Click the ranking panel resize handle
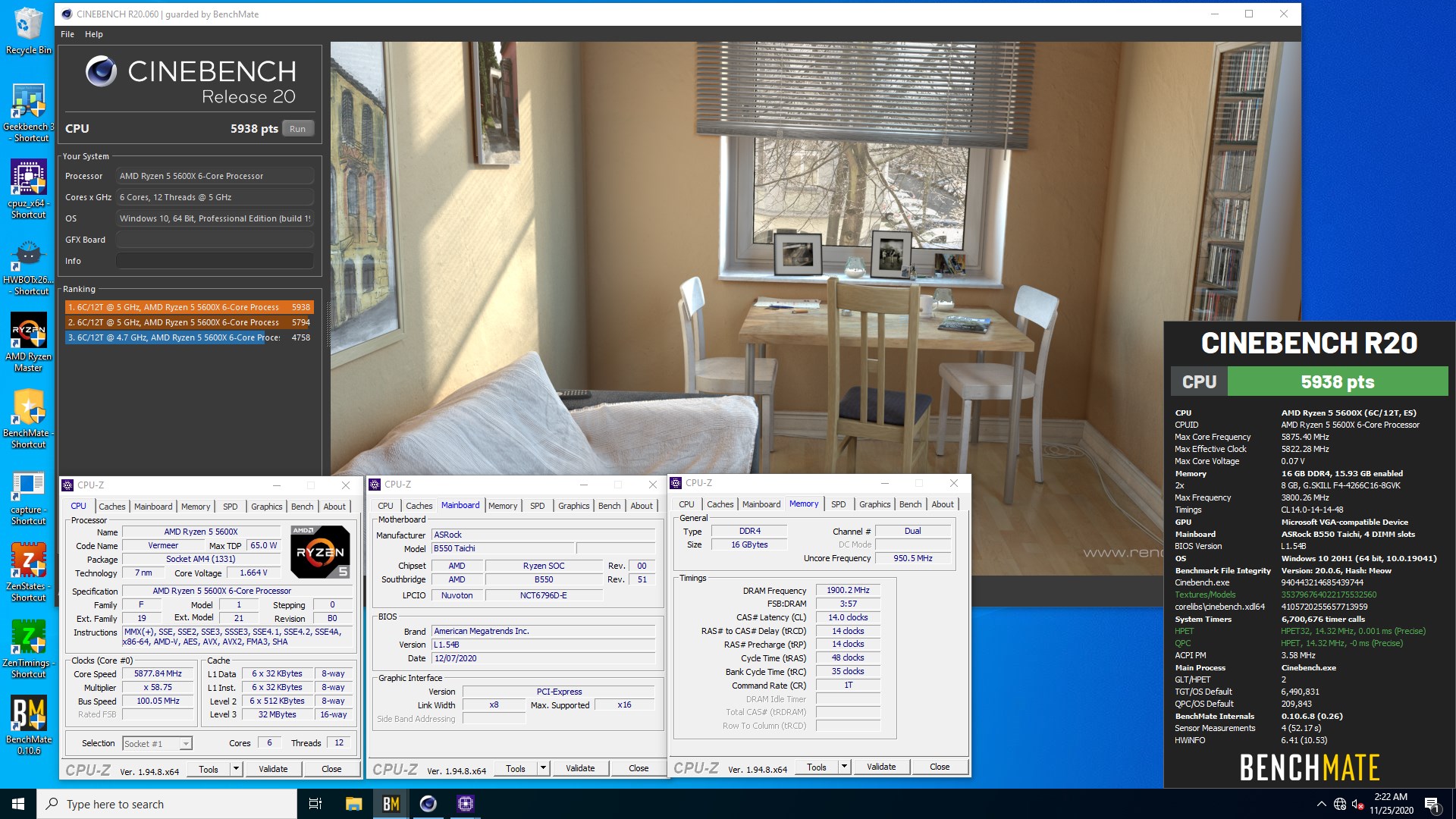This screenshot has height=819, width=1456. (328, 325)
